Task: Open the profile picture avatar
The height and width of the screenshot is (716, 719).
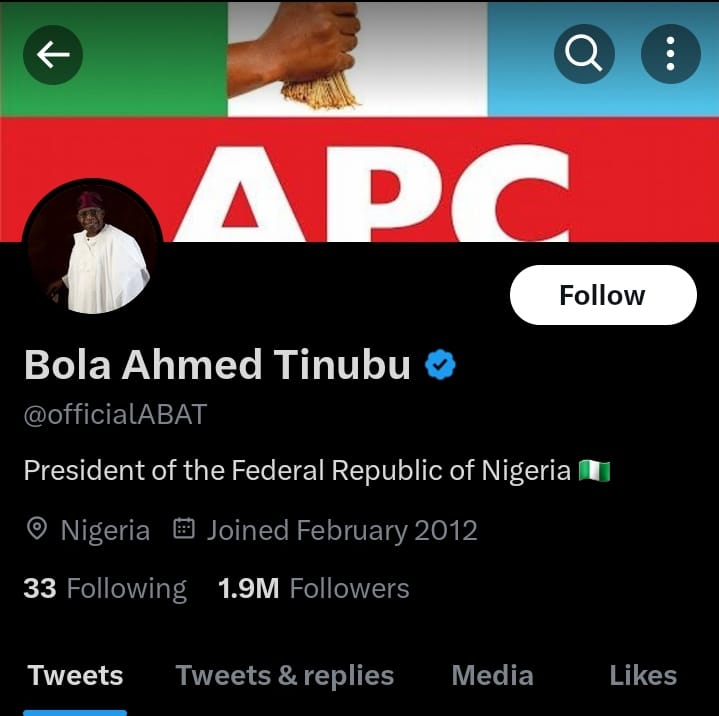Action: click(92, 249)
